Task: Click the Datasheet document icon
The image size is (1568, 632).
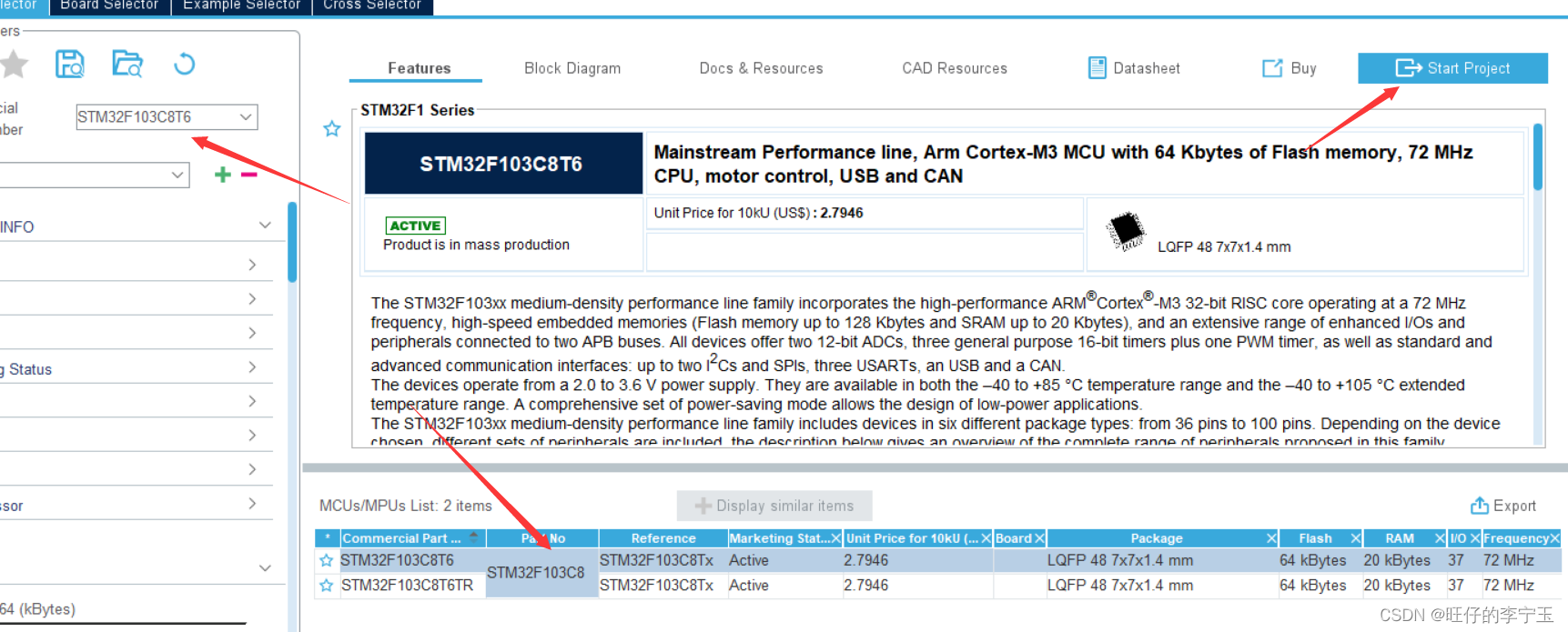Action: (x=1098, y=67)
